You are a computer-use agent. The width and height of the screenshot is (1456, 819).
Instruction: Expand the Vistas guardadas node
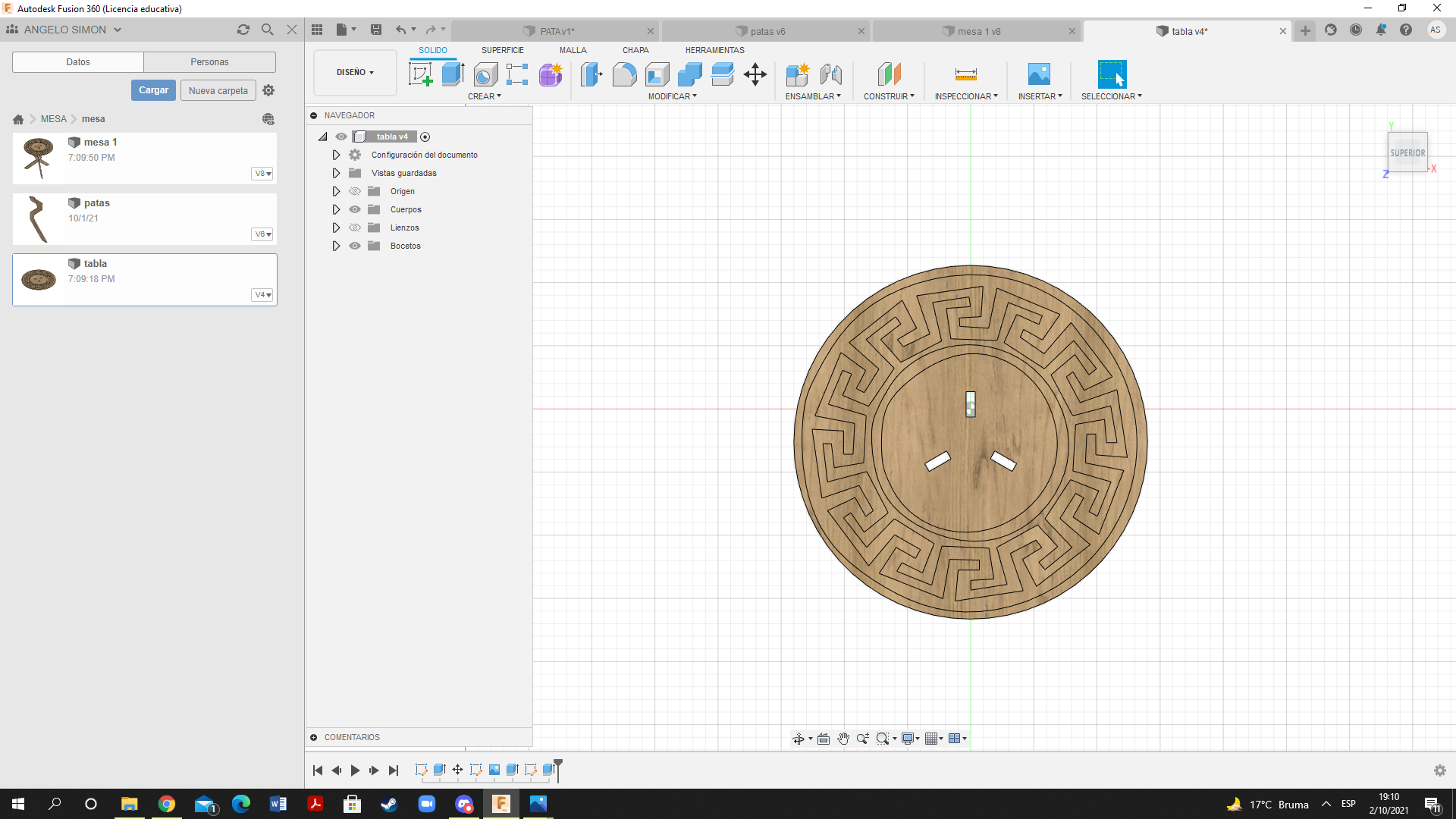(x=336, y=173)
